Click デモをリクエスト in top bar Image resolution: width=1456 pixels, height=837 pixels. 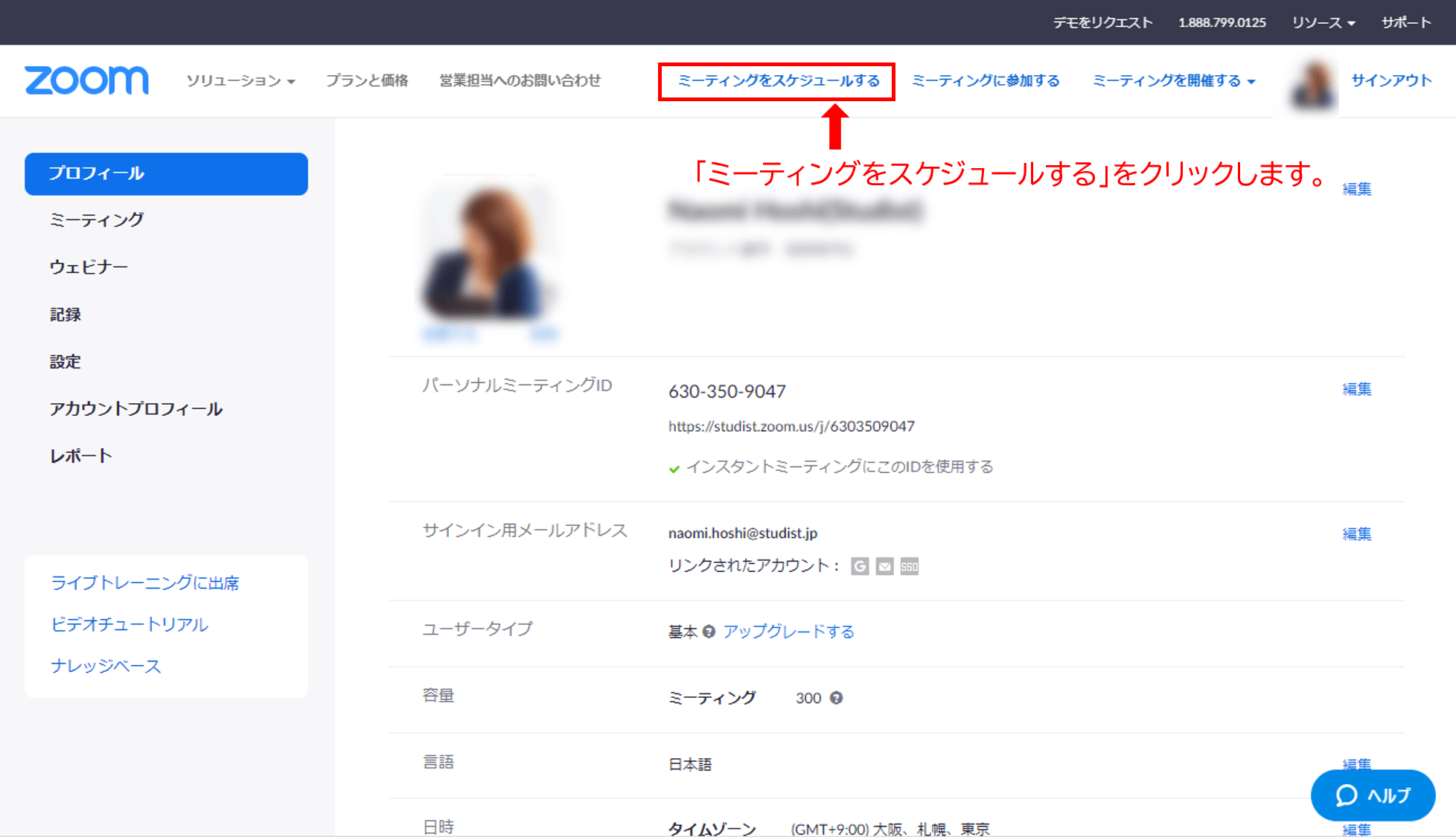pyautogui.click(x=1102, y=22)
